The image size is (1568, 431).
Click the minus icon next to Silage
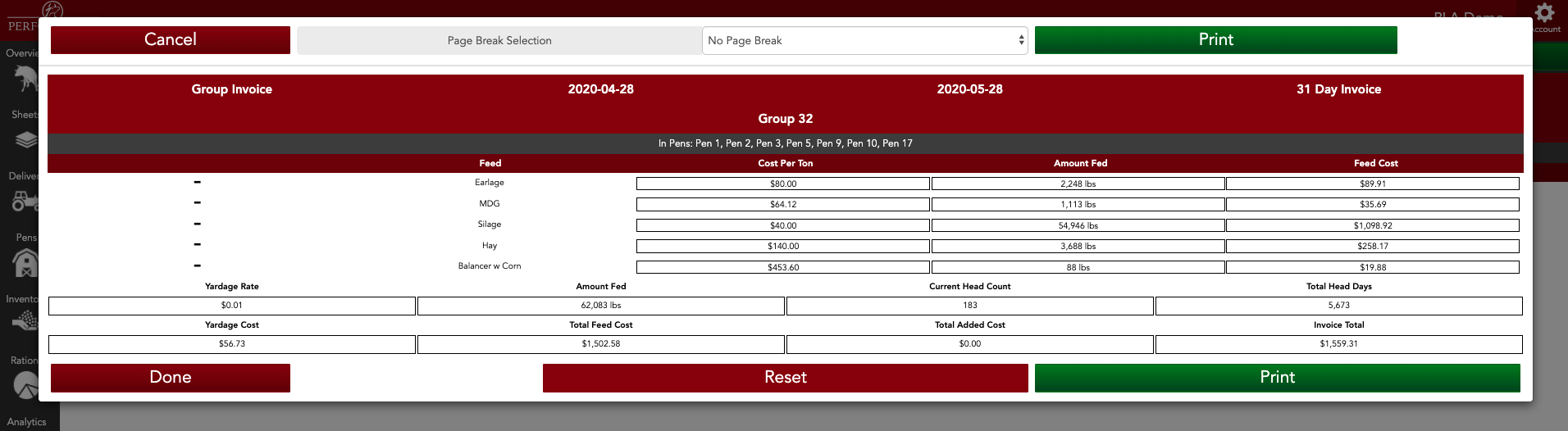197,225
